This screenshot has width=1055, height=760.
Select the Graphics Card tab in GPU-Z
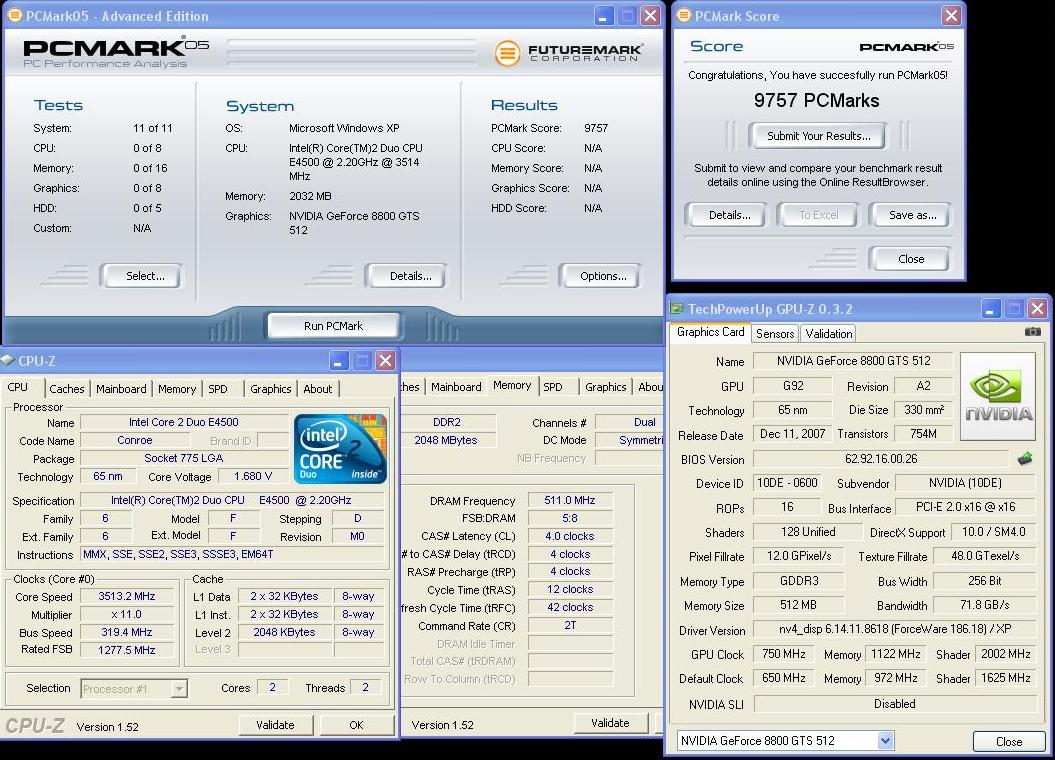[x=711, y=332]
